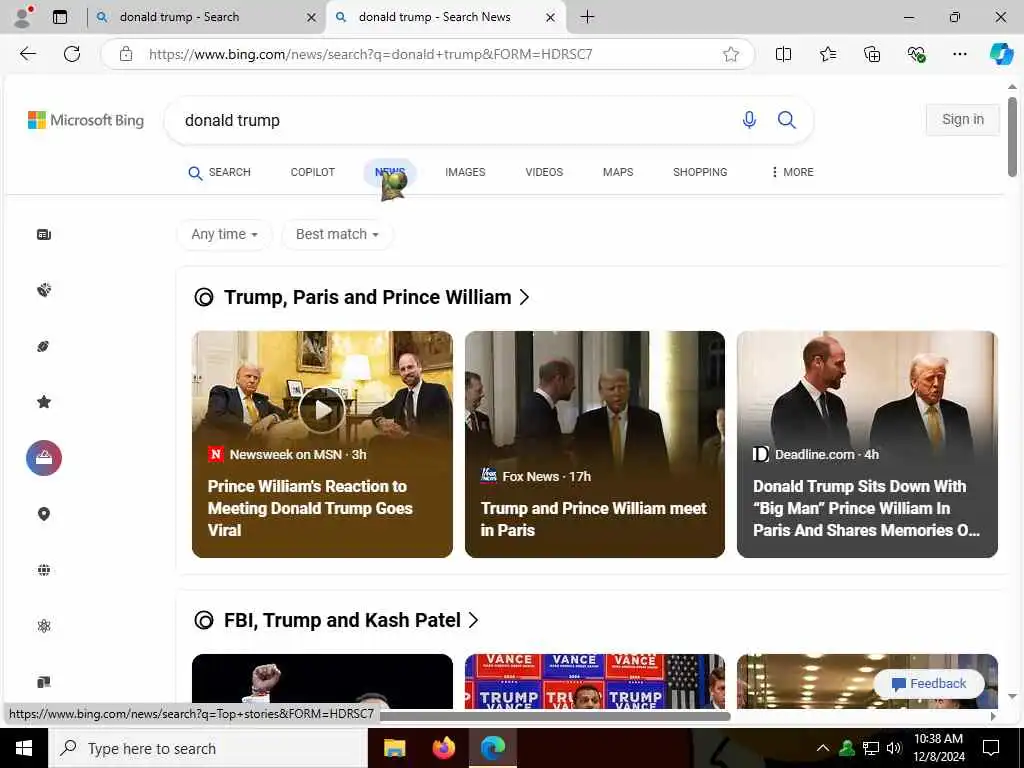This screenshot has width=1024, height=768.
Task: Open the MORE menu in Bing navigation
Action: tap(792, 172)
